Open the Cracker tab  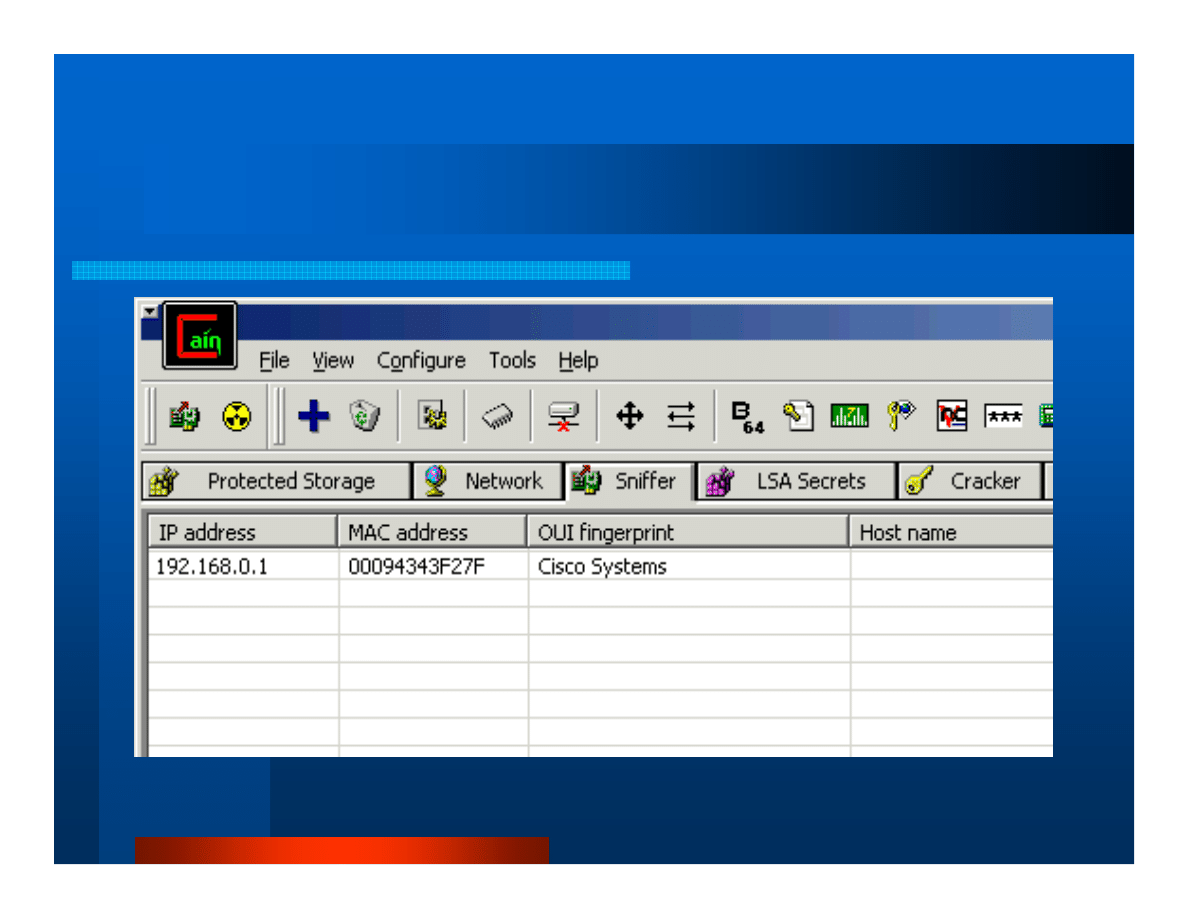click(970, 481)
